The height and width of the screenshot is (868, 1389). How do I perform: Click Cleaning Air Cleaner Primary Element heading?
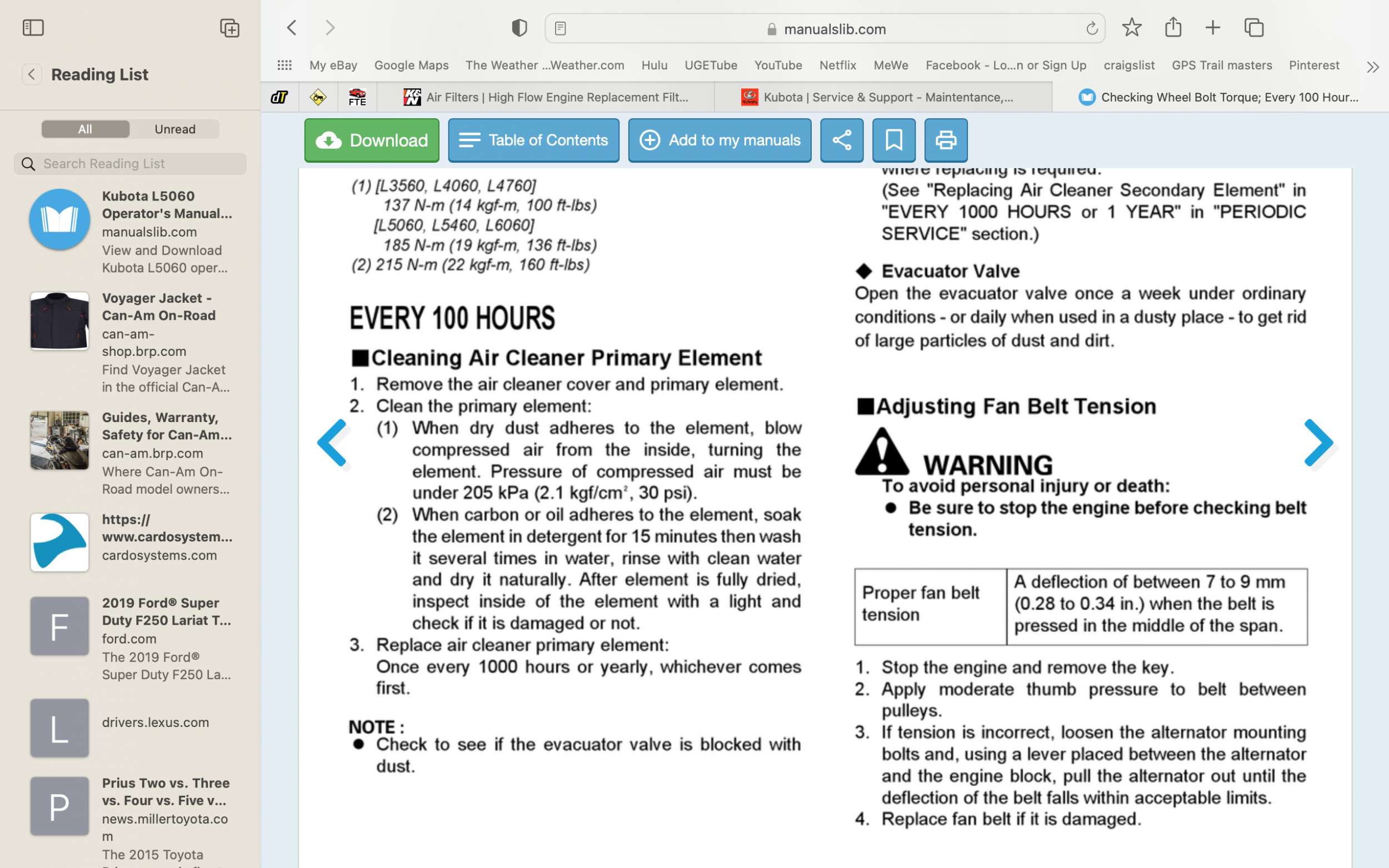point(556,358)
